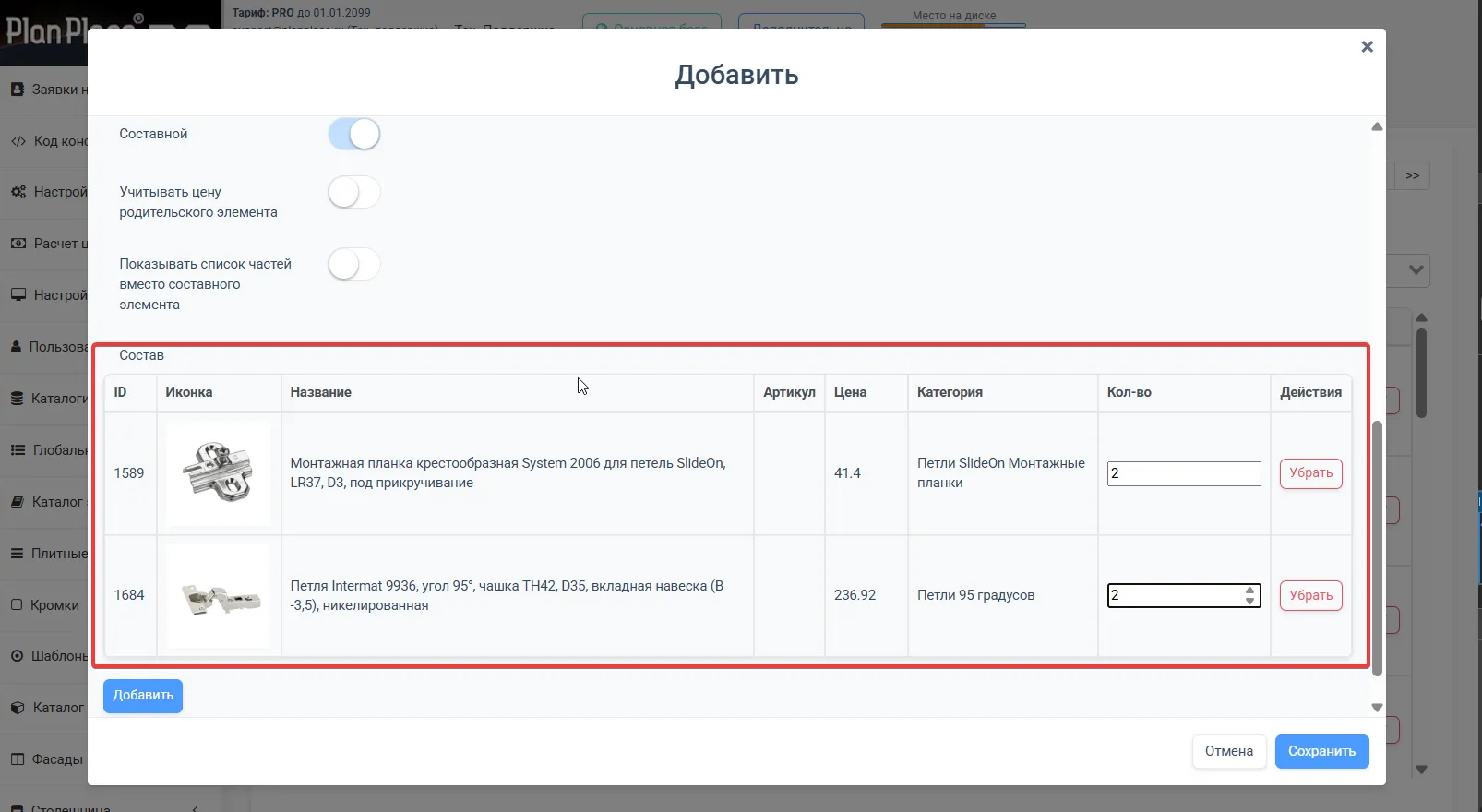Screen dimensions: 1482x812
Task: Click the Каталог cube icon
Action: tap(18, 708)
